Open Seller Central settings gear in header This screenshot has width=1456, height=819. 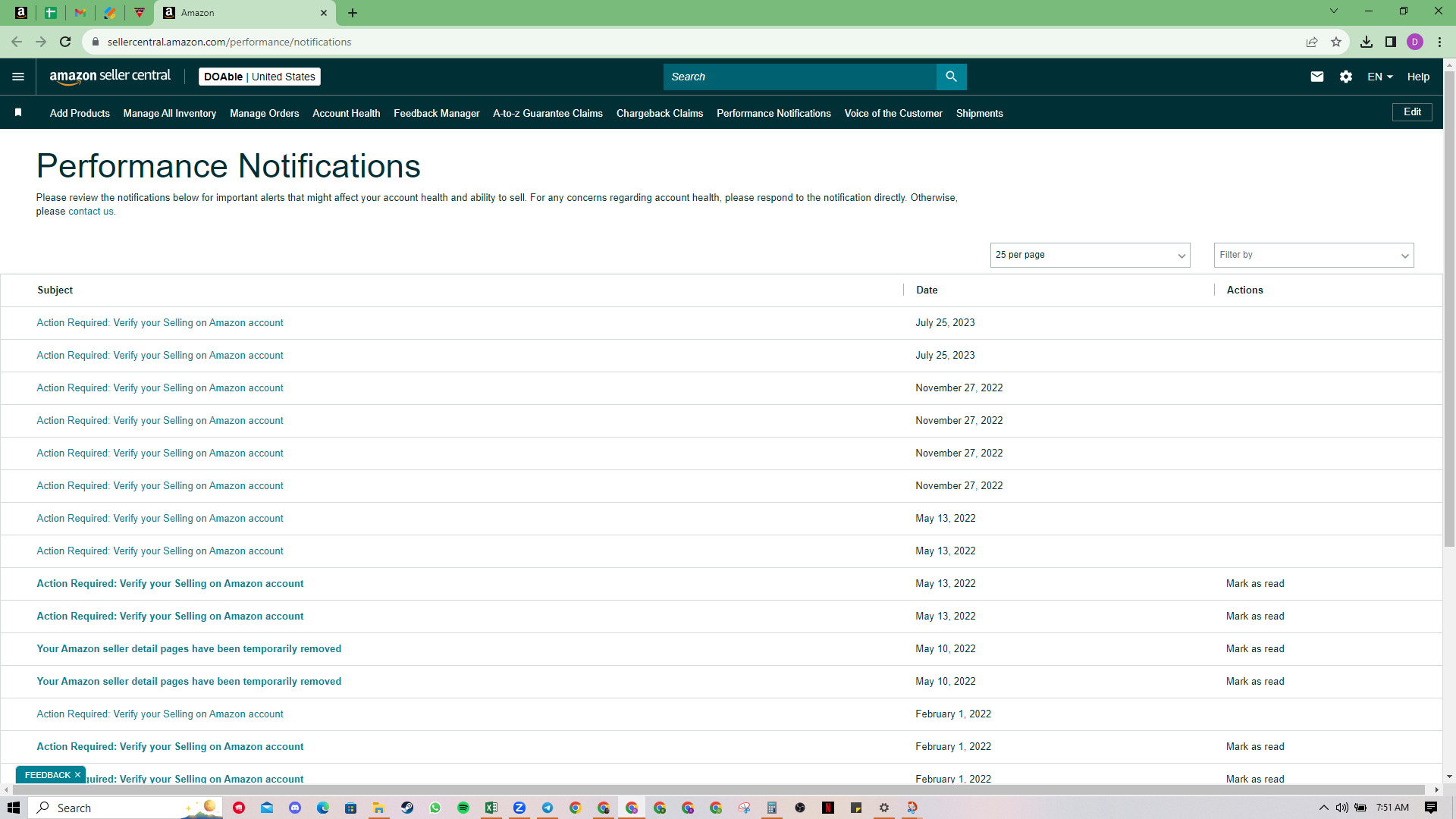pyautogui.click(x=1346, y=77)
